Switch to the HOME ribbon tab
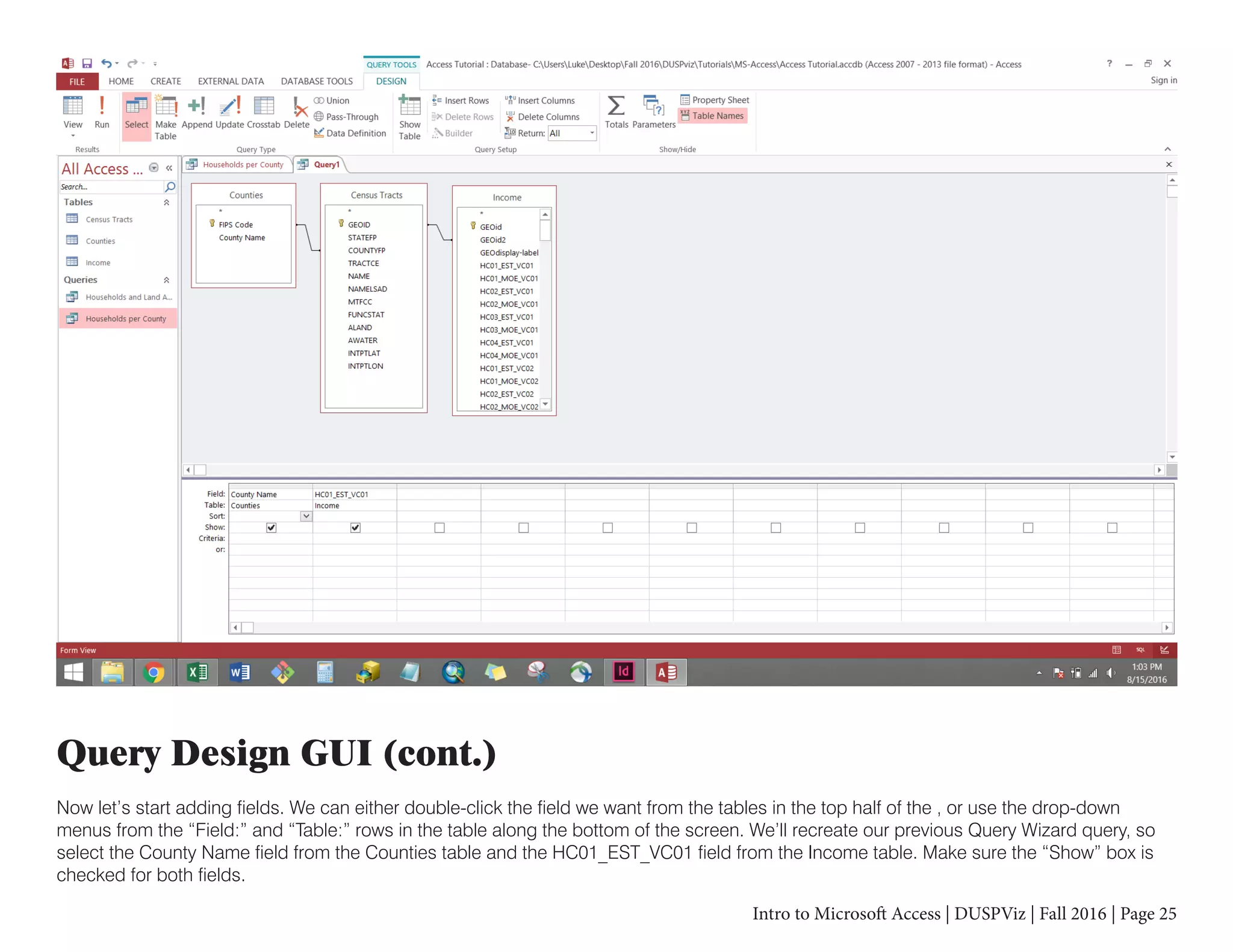 121,81
